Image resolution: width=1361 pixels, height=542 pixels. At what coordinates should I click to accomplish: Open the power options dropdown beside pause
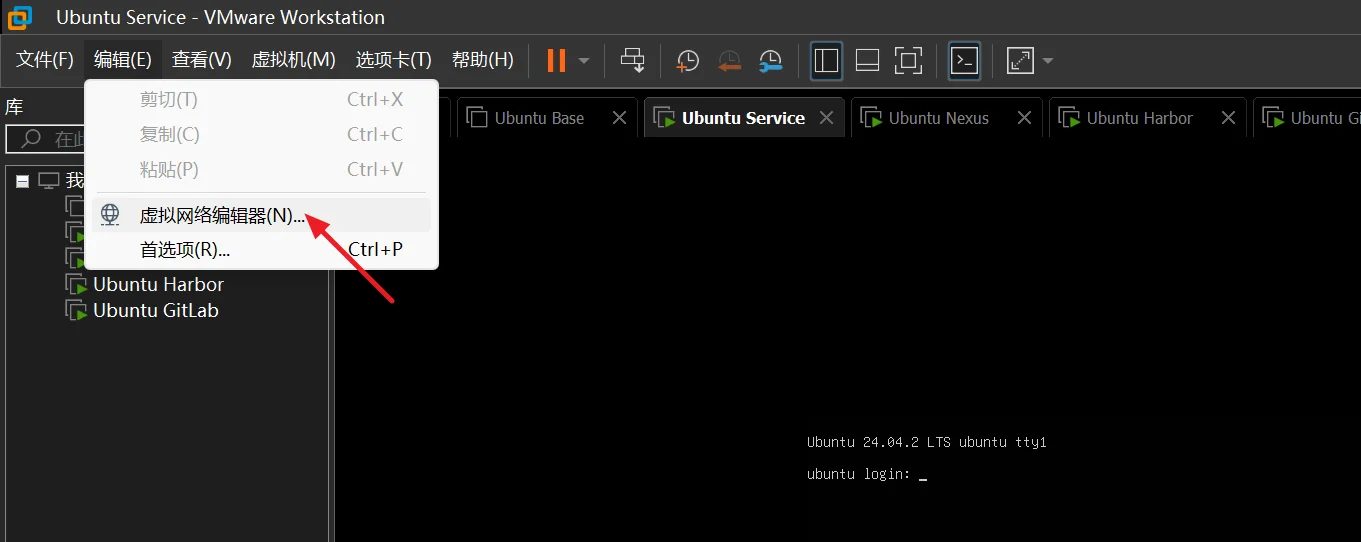[x=584, y=61]
